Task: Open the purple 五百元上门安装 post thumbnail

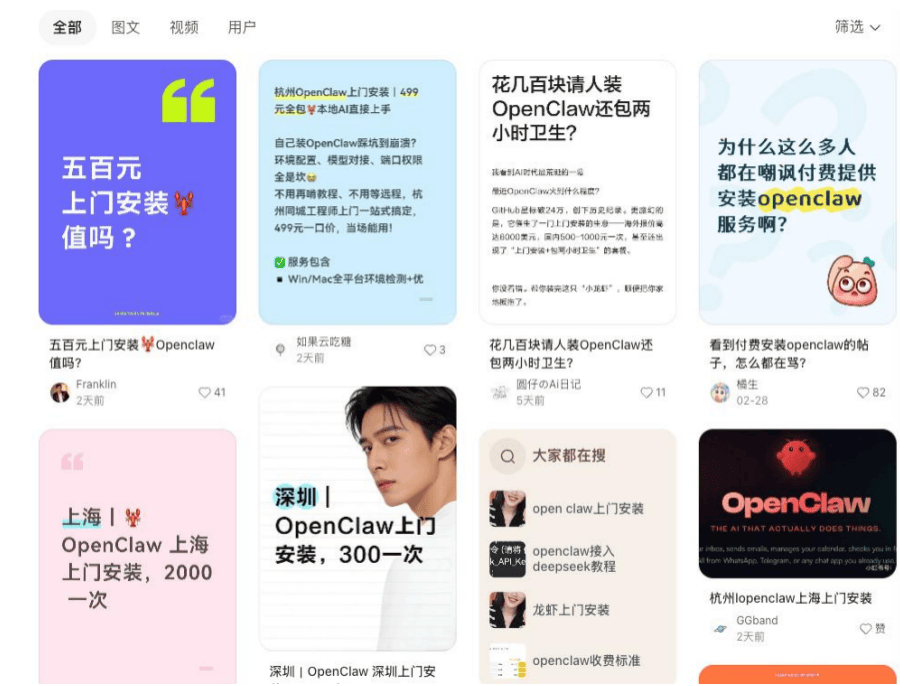Action: (x=137, y=192)
